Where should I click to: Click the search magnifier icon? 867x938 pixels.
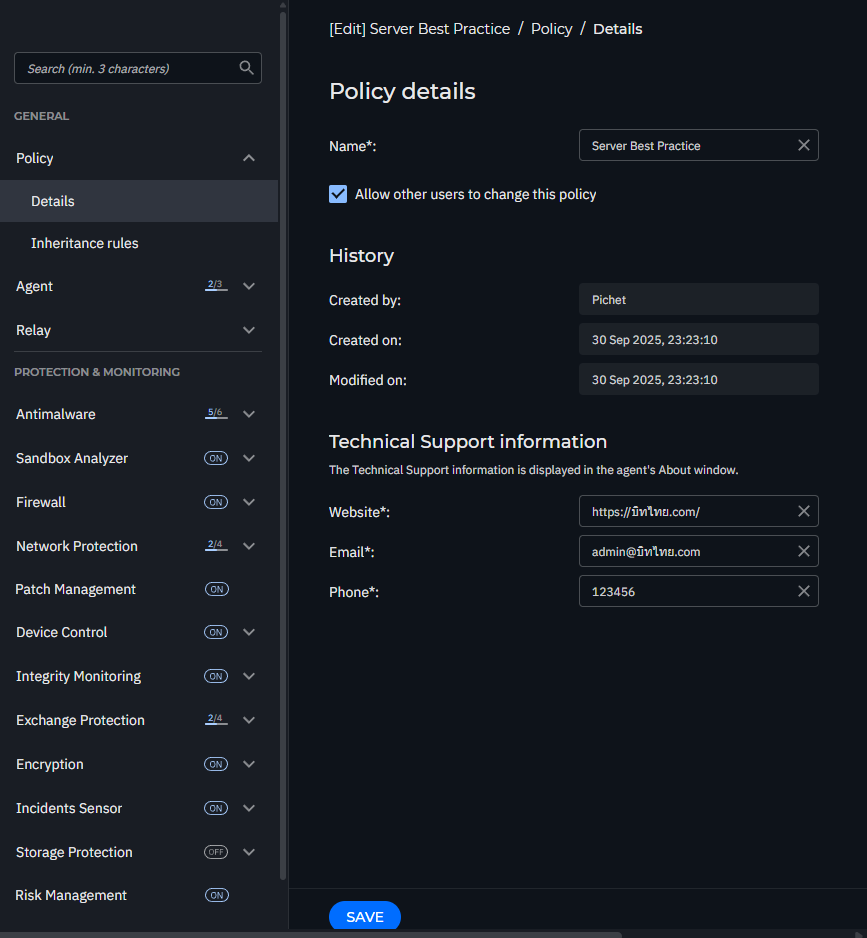[x=246, y=68]
